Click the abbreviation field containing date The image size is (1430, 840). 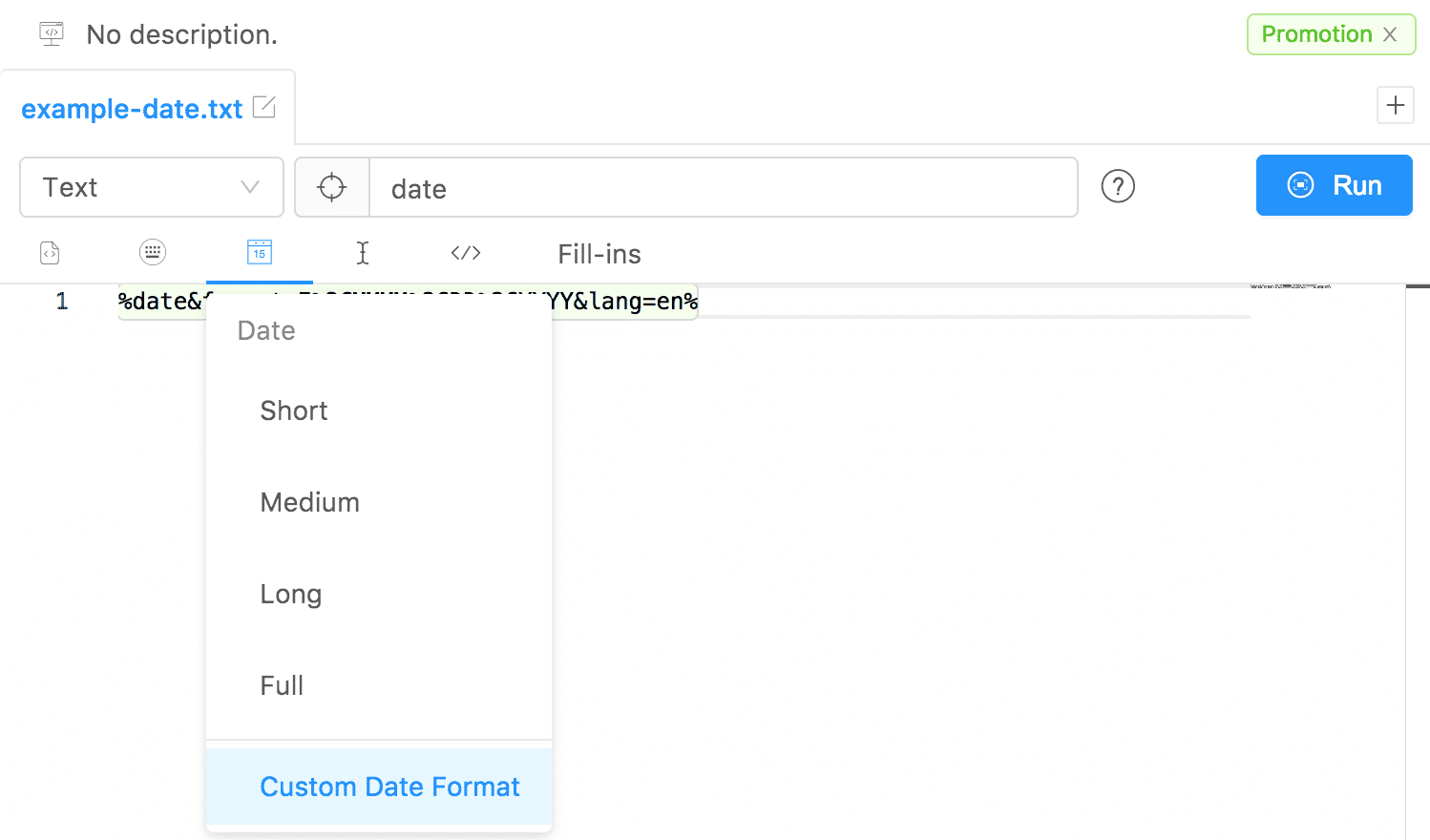724,187
